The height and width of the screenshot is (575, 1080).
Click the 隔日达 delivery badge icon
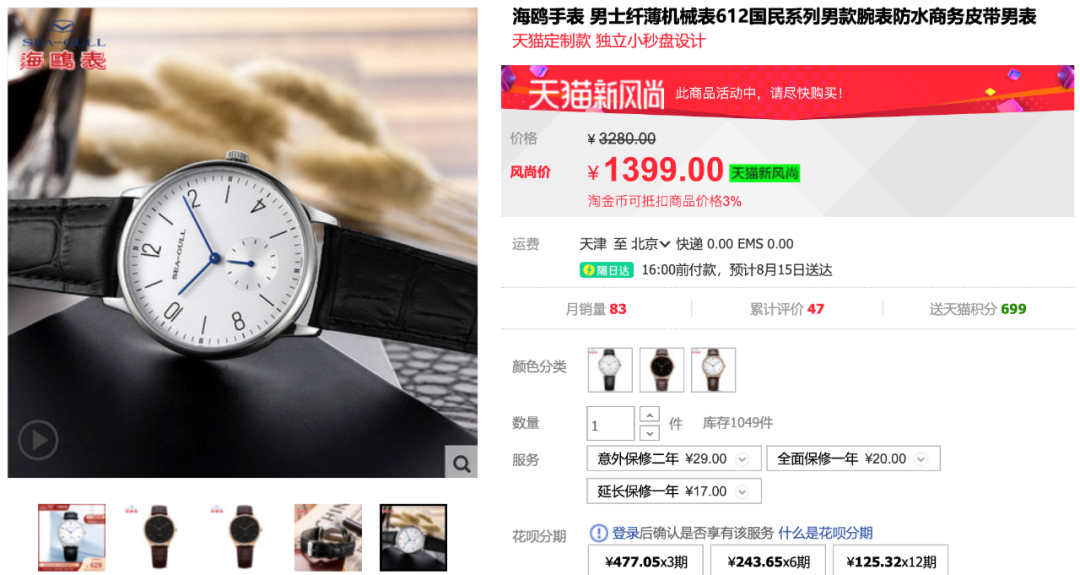[606, 271]
